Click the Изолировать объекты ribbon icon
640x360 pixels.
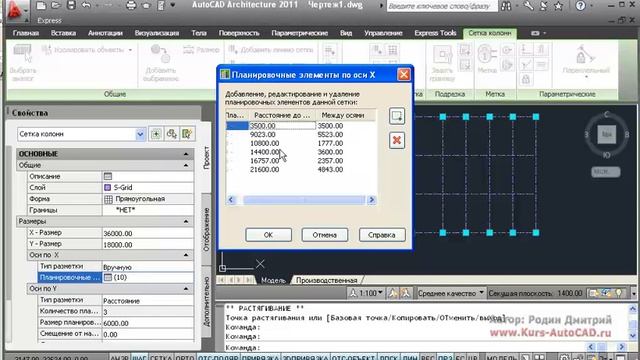[47, 50]
